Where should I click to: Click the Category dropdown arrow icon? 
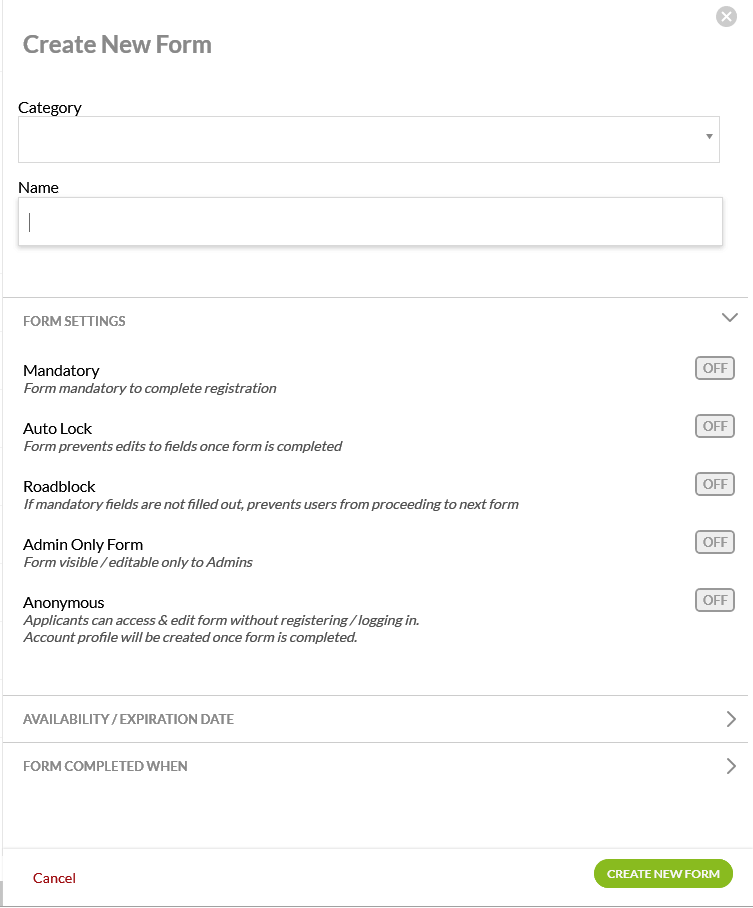(708, 136)
